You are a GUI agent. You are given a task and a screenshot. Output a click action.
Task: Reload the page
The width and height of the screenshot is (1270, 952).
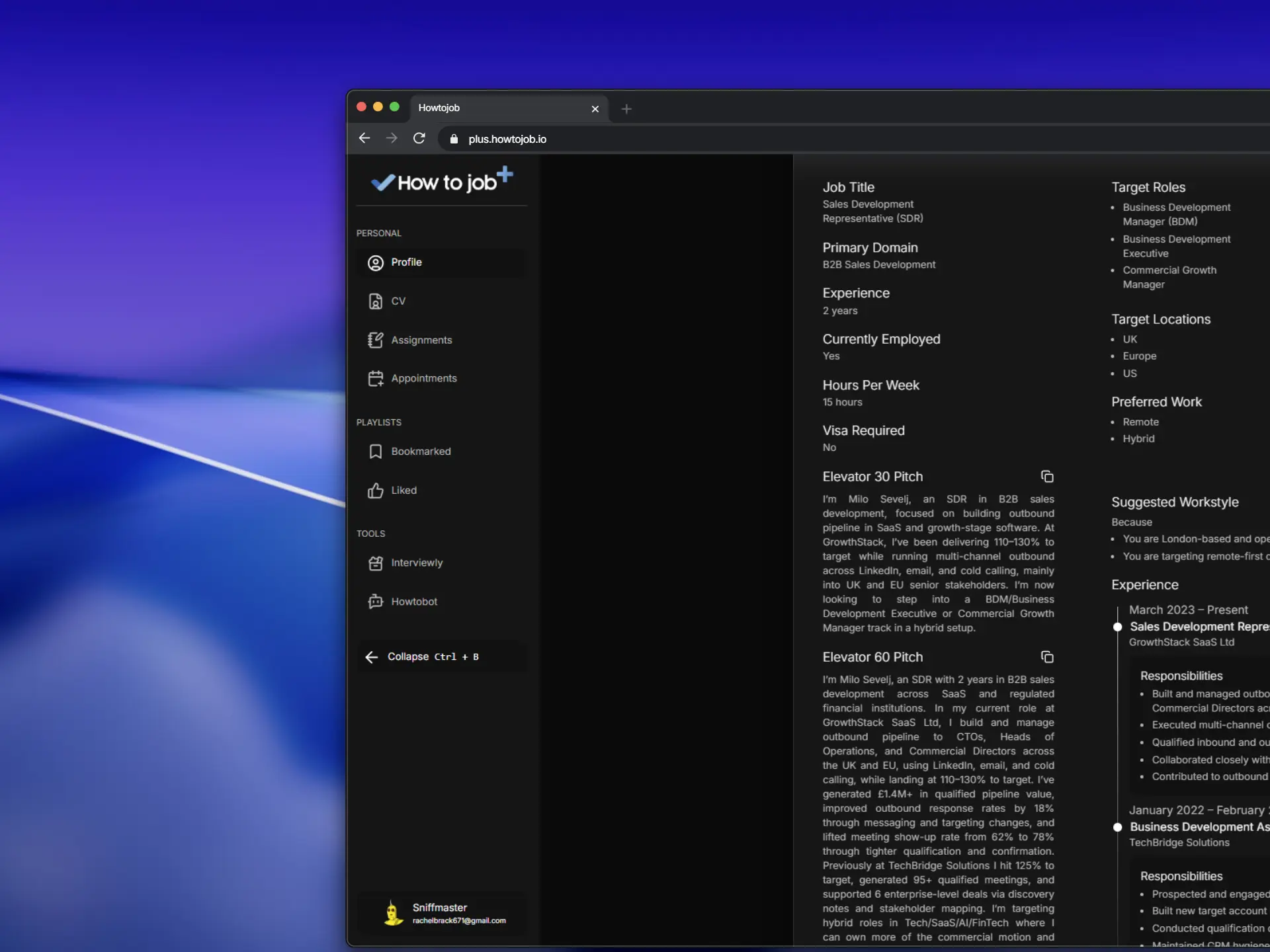tap(419, 139)
